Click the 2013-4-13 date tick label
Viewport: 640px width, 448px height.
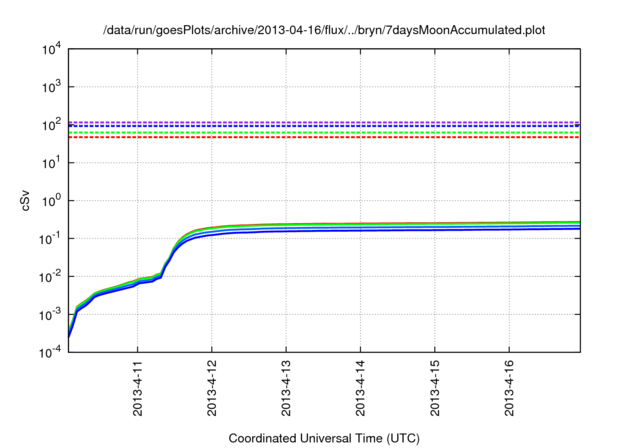286,388
